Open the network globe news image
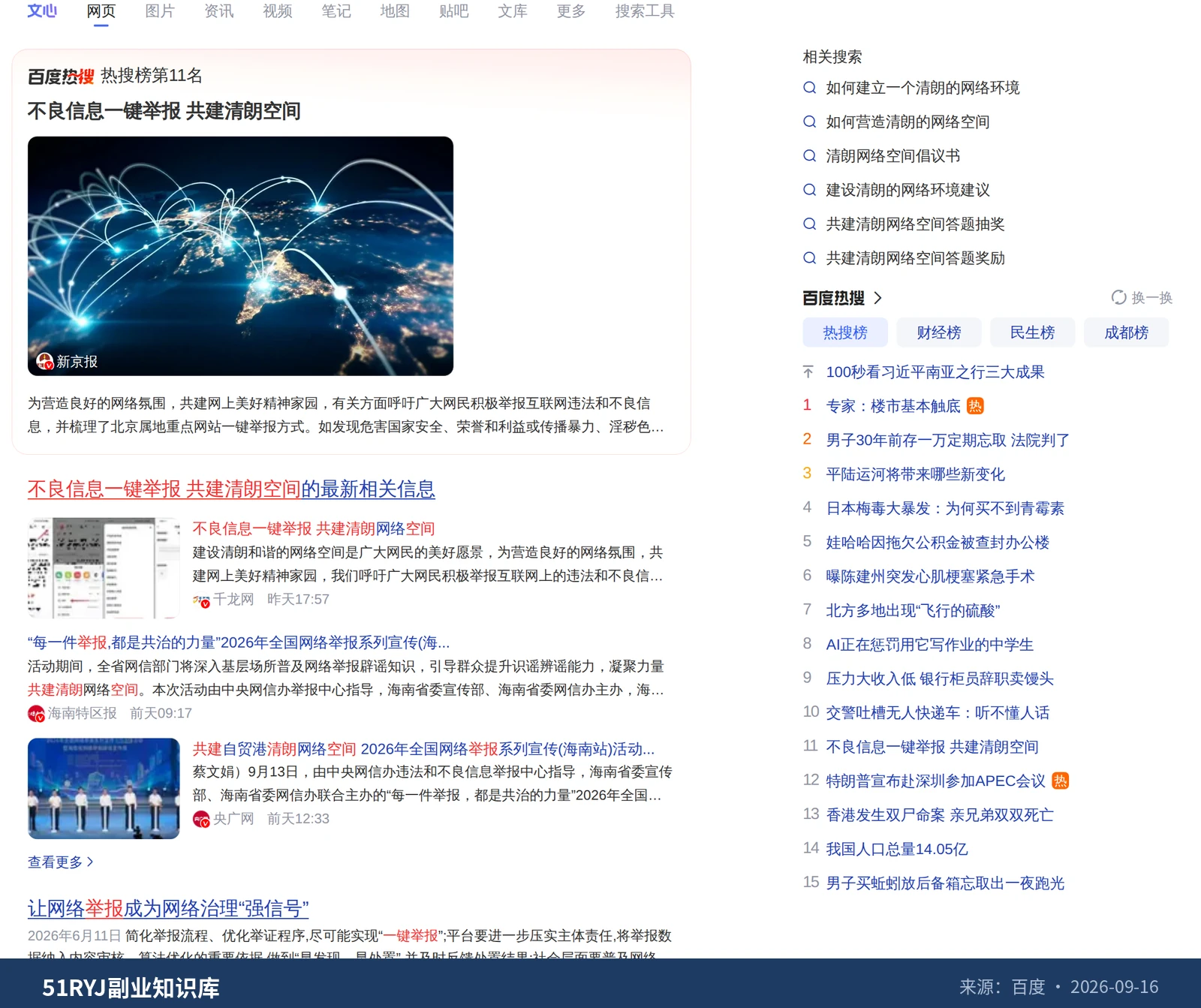 (240, 256)
